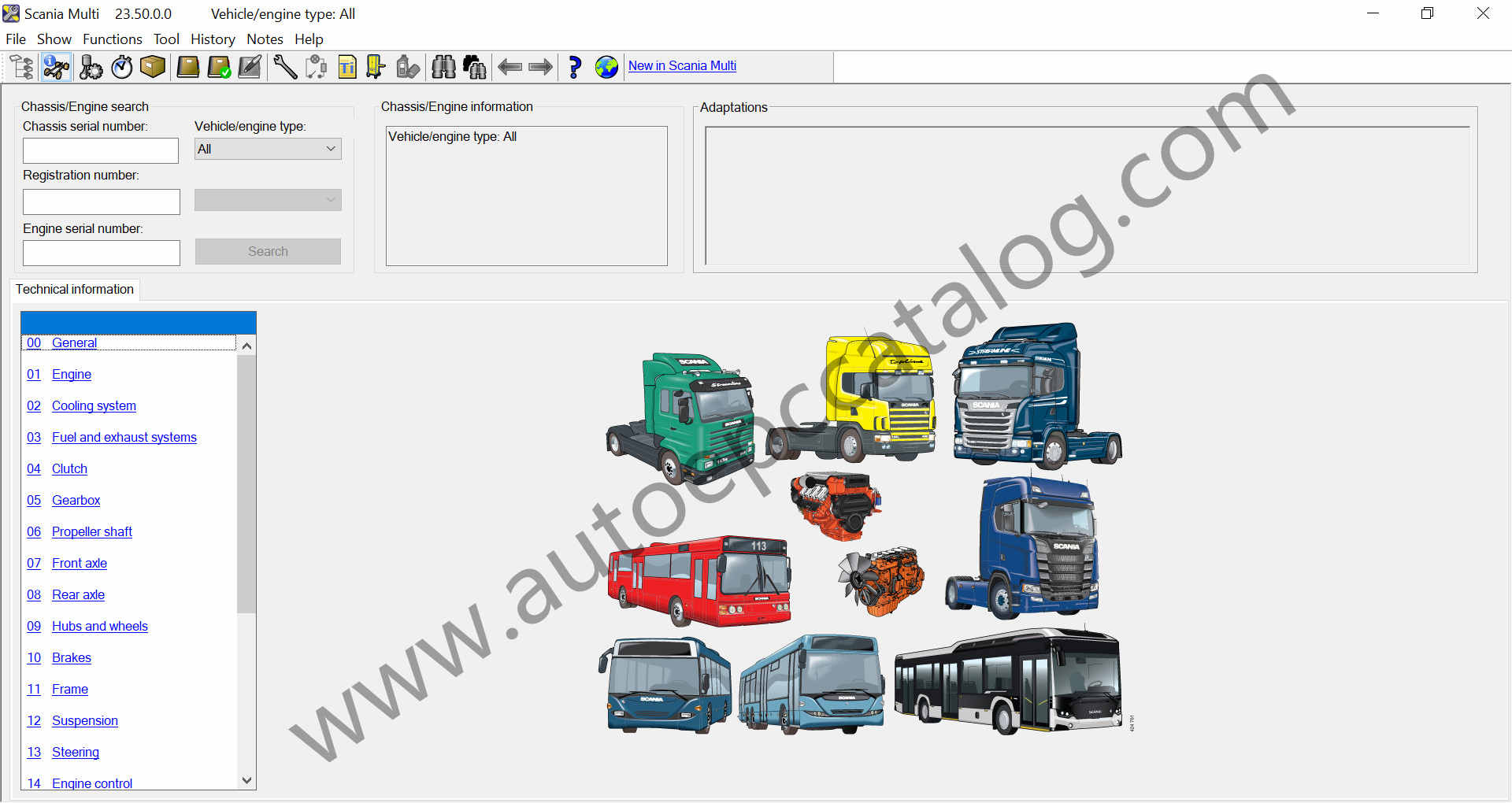This screenshot has width=1512, height=803.
Task: Open the binoculars search icon
Action: point(443,67)
